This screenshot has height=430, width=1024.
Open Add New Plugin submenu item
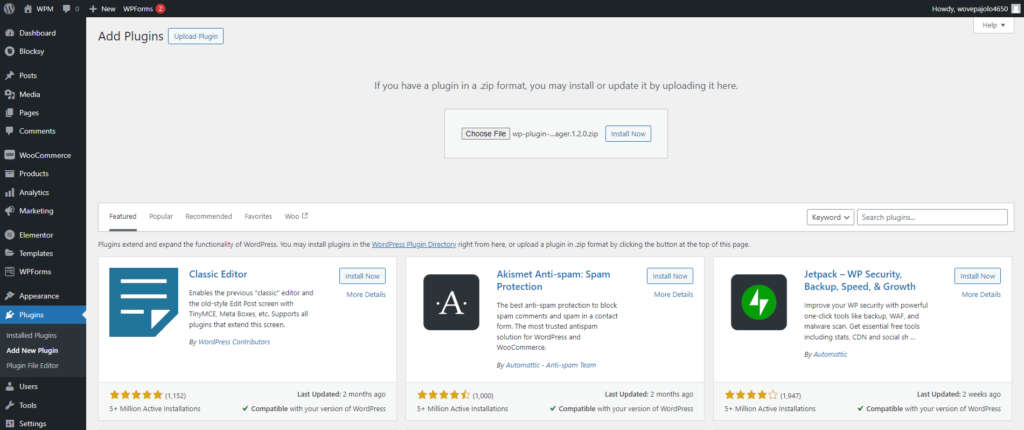32,350
